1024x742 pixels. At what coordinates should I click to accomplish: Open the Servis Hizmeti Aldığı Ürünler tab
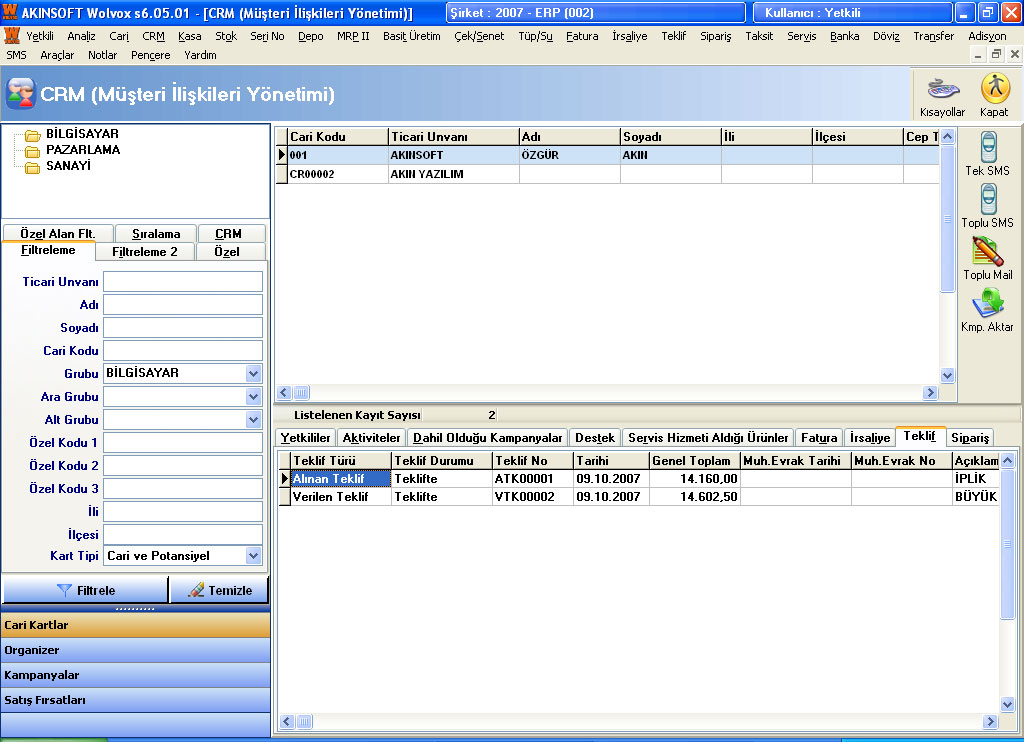[x=709, y=438]
